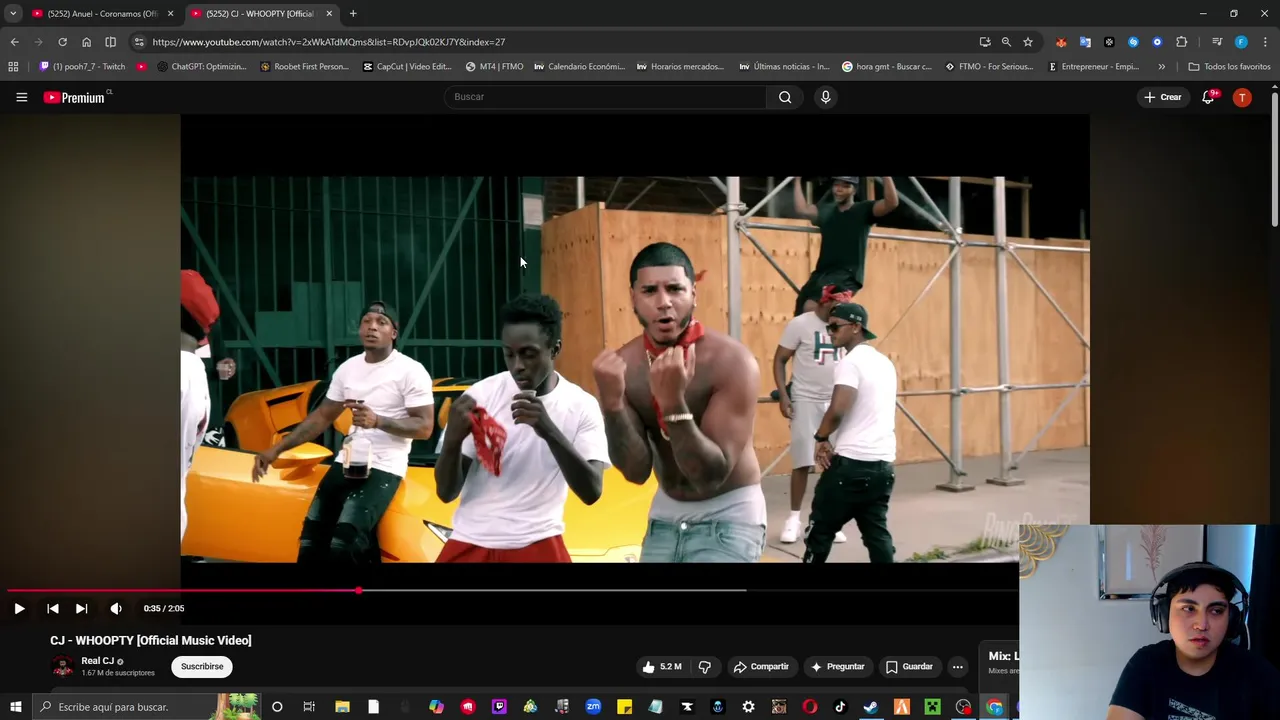Like the video with 5.2 M likes
This screenshot has height=720, width=1280.
(662, 667)
